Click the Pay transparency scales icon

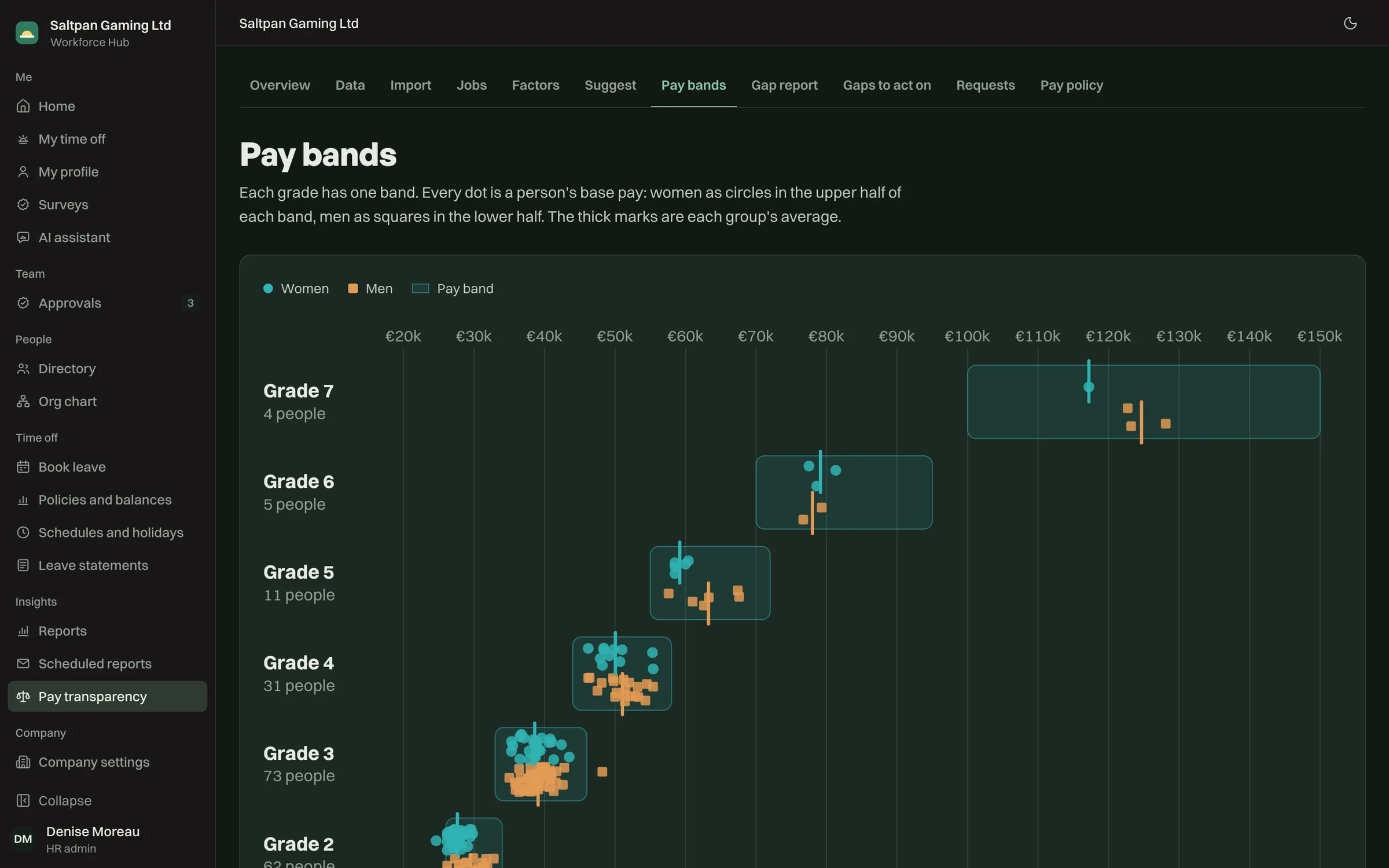click(23, 696)
